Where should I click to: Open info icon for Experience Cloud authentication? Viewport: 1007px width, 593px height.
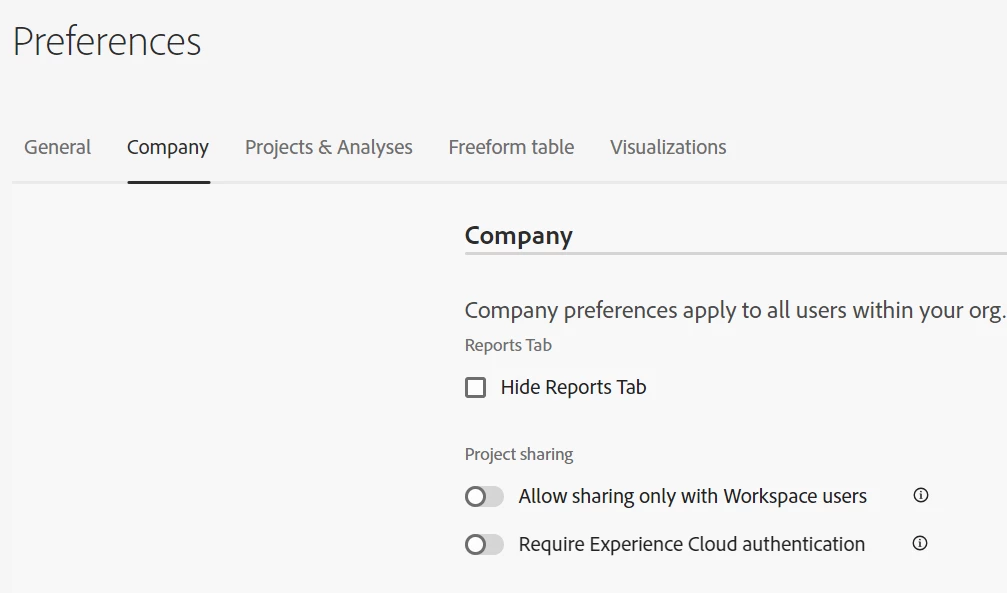[x=920, y=544]
